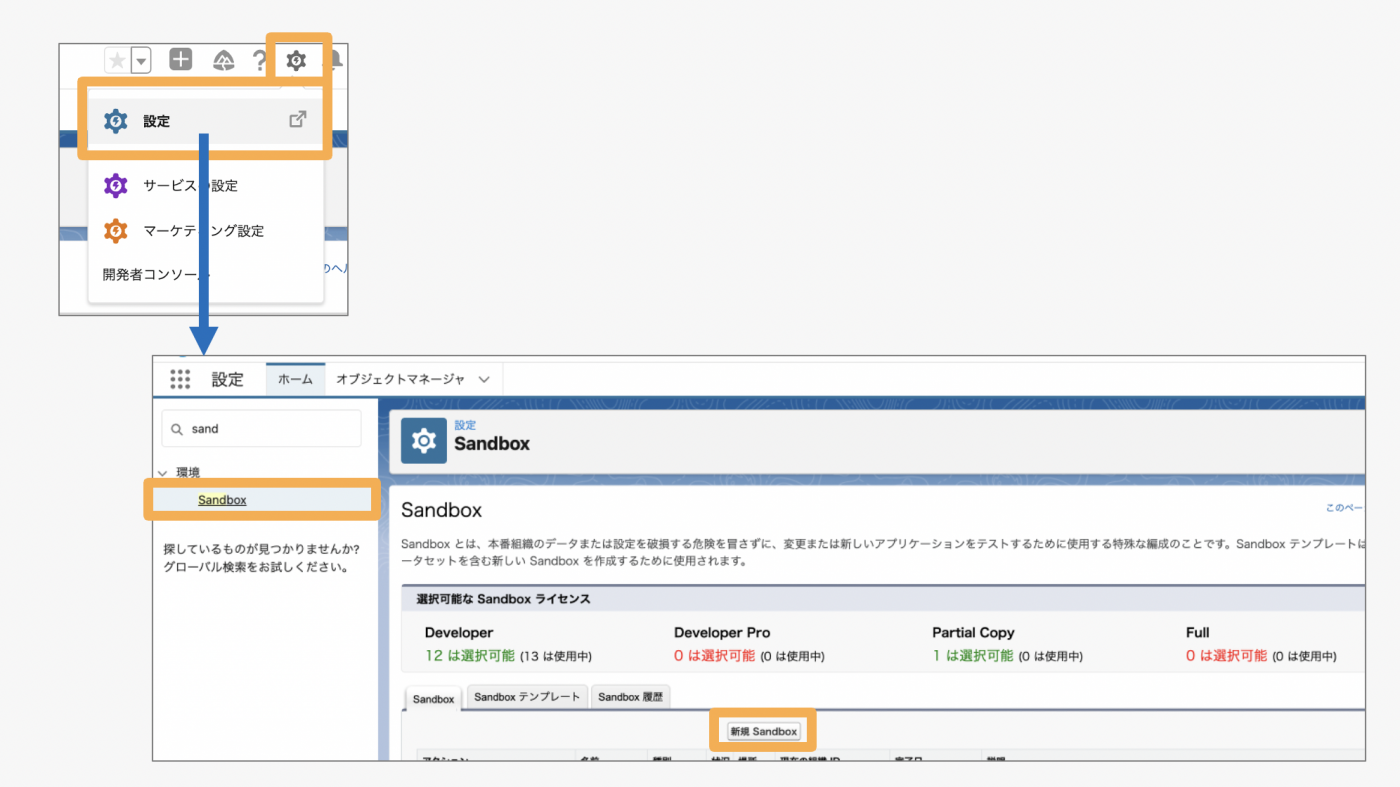Open the global actions plus icon
This screenshot has height=787, width=1400.
click(x=180, y=60)
